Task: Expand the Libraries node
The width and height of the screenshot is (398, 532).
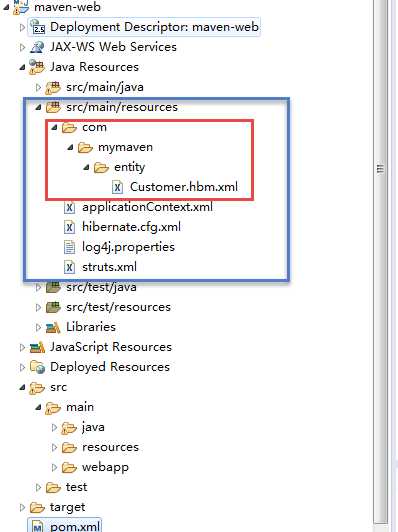Action: click(x=38, y=327)
